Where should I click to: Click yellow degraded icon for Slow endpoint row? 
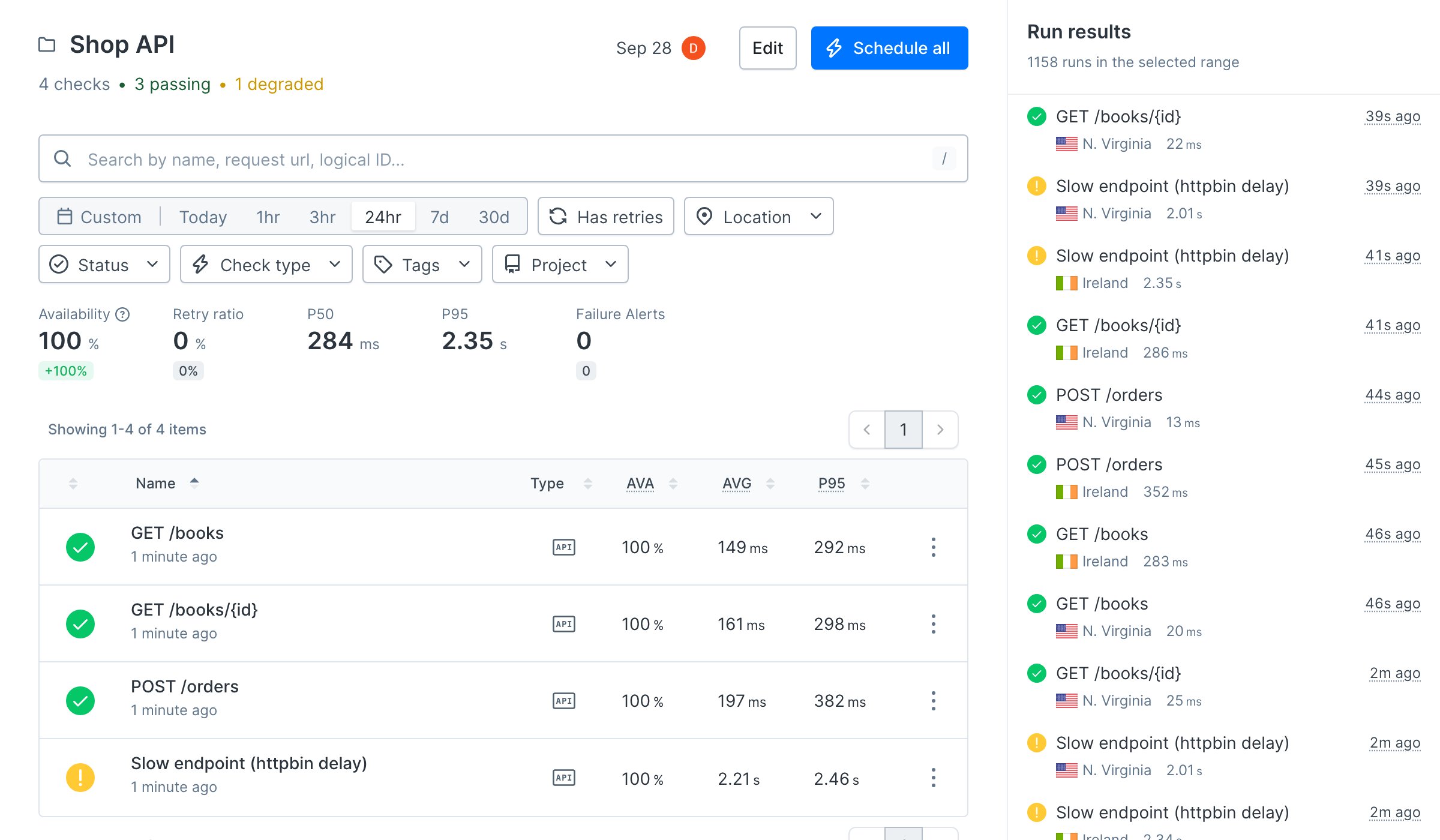(x=80, y=778)
